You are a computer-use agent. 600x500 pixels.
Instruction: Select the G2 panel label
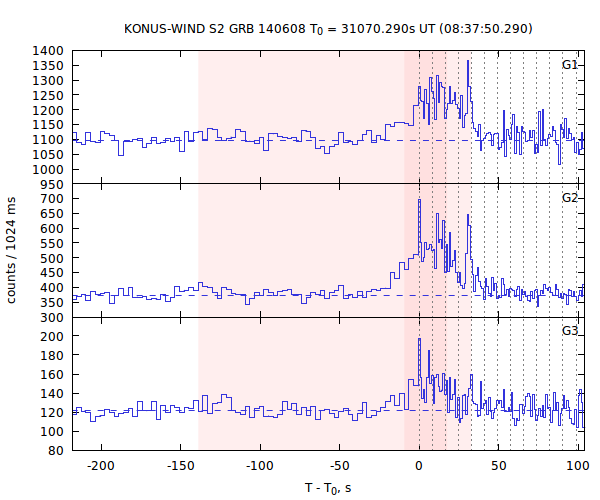570,198
